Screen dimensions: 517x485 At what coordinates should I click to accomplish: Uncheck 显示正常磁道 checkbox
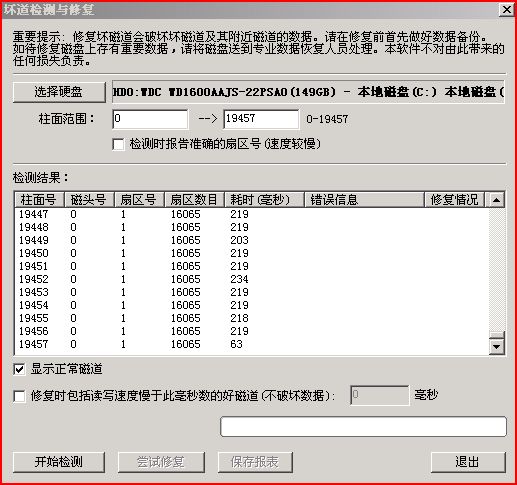point(19,369)
